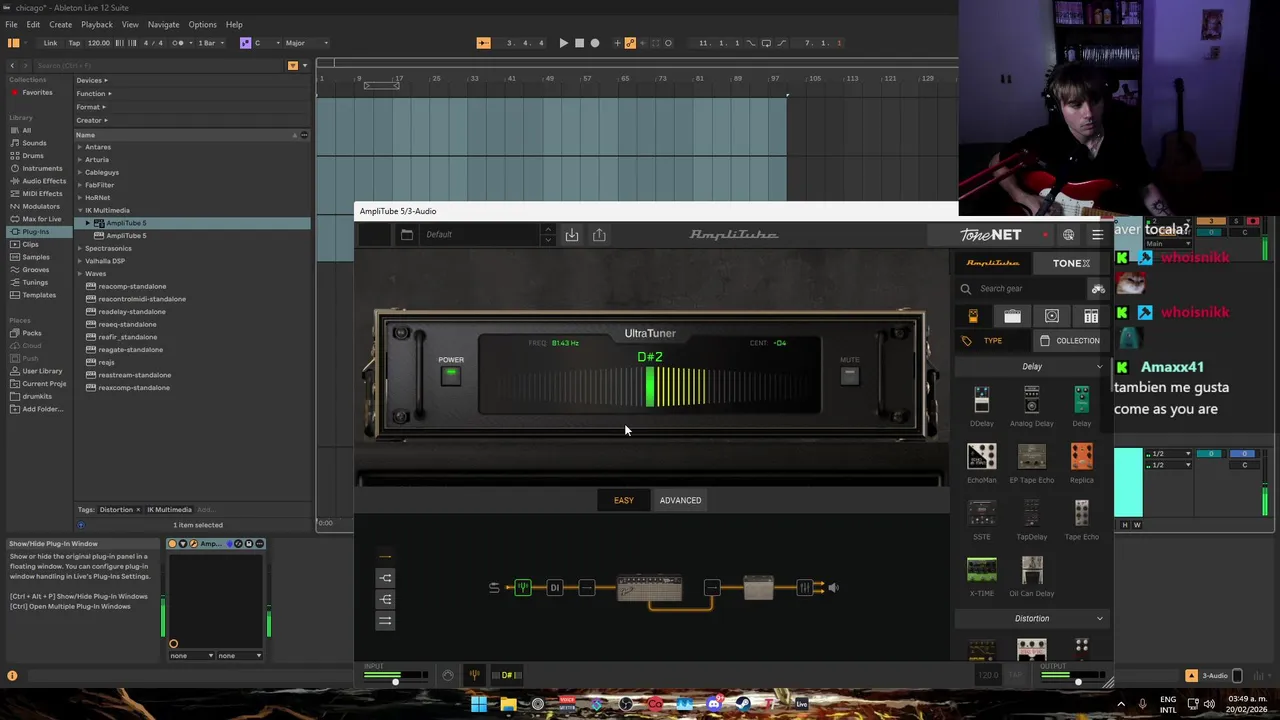Viewport: 1280px width, 720px height.
Task: Select the DDelay pedal
Action: pos(982,400)
